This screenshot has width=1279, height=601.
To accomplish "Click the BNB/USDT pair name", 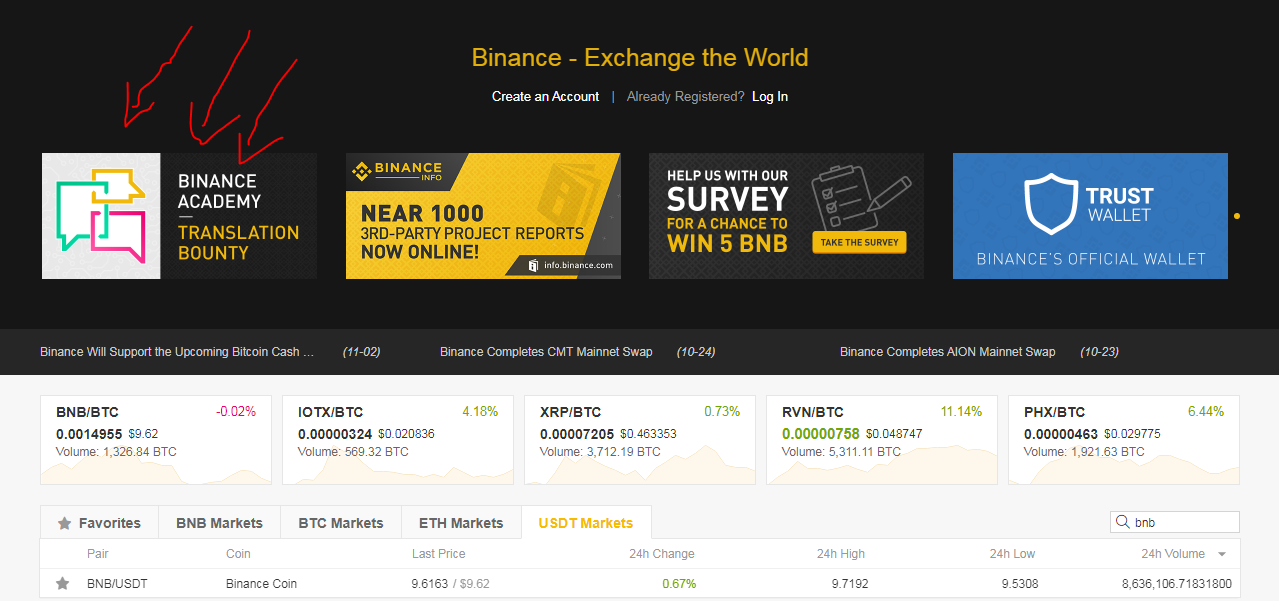I will coord(117,584).
